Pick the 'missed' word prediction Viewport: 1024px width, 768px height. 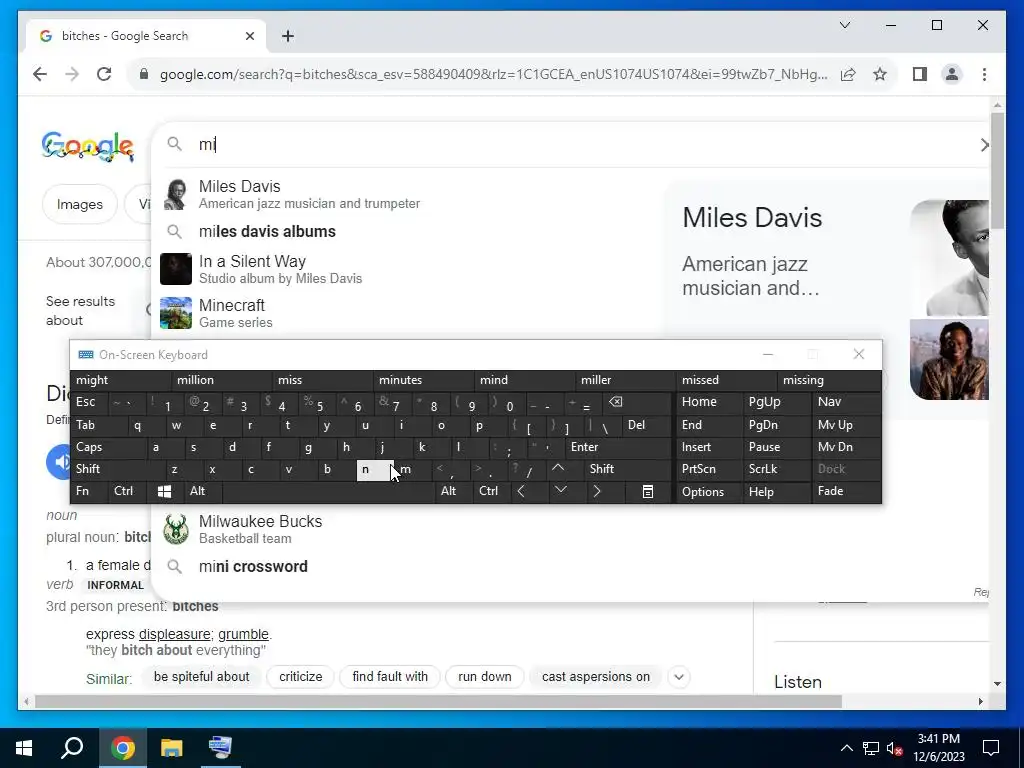[726, 380]
